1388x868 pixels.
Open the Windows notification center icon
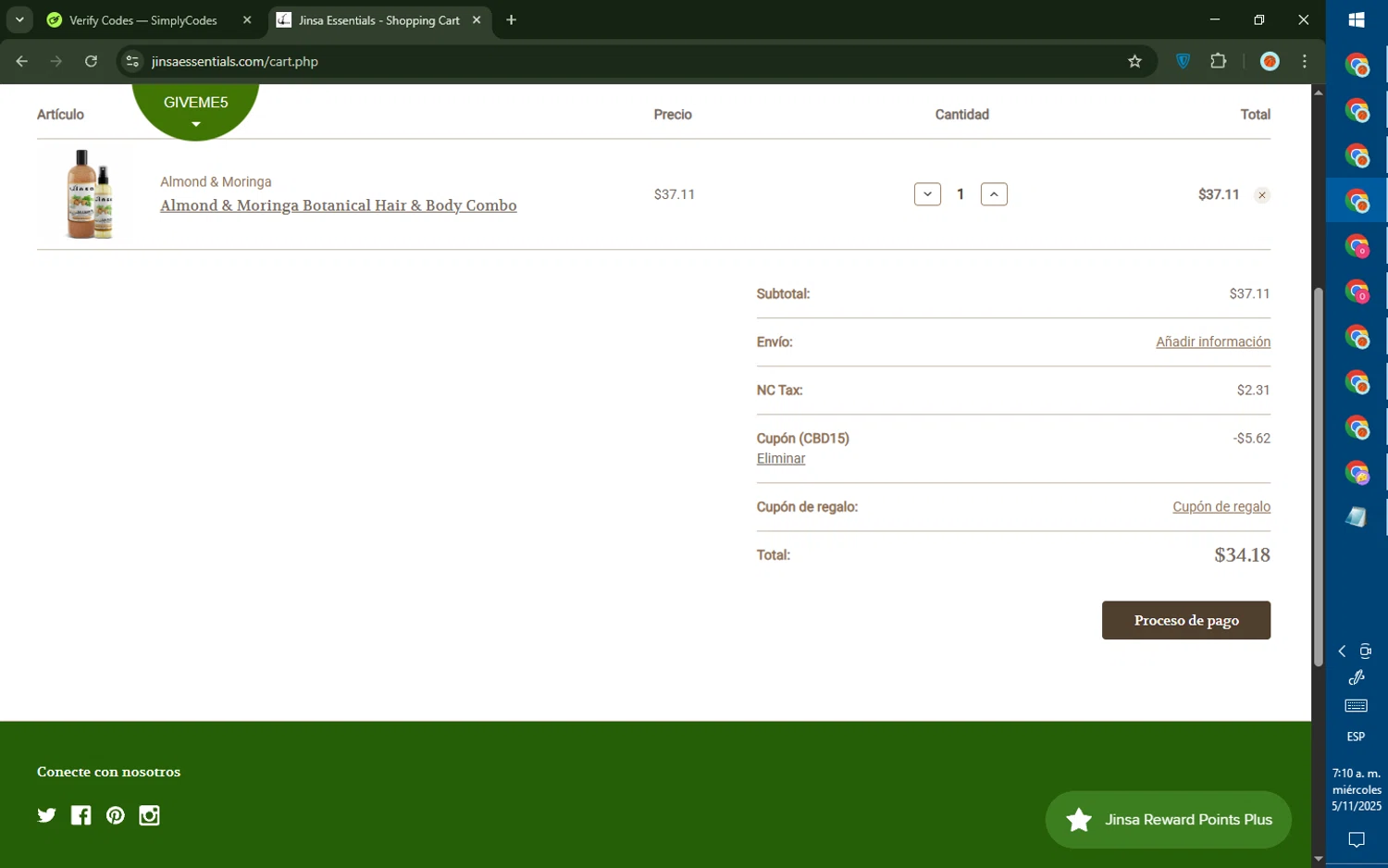click(x=1357, y=840)
